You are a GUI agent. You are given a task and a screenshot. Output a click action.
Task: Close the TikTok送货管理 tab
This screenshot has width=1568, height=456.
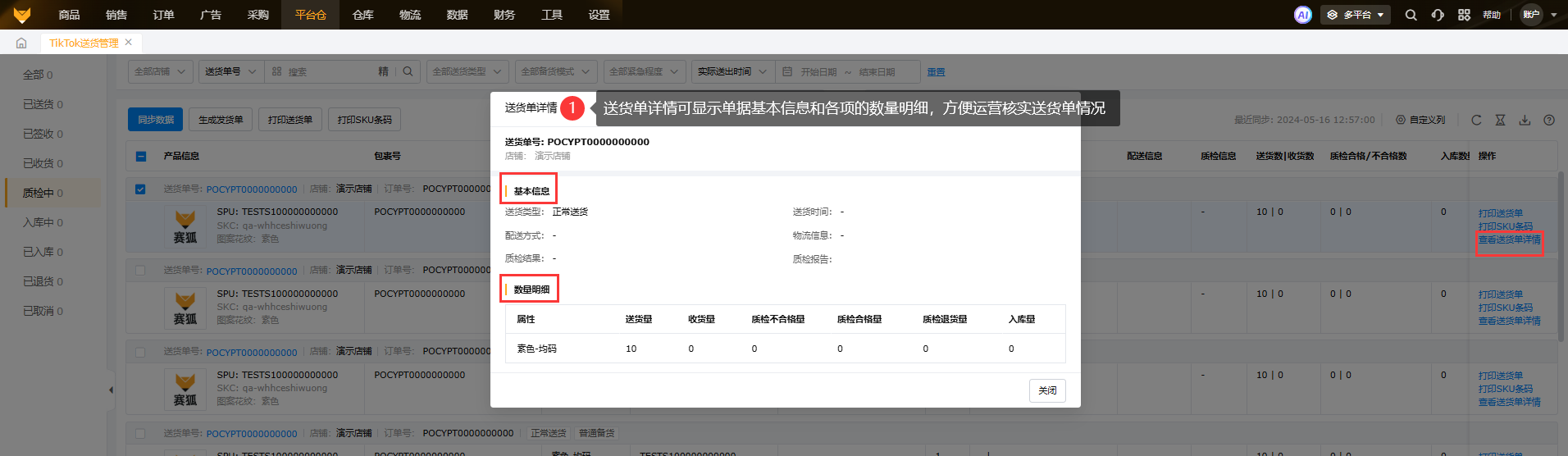129,43
